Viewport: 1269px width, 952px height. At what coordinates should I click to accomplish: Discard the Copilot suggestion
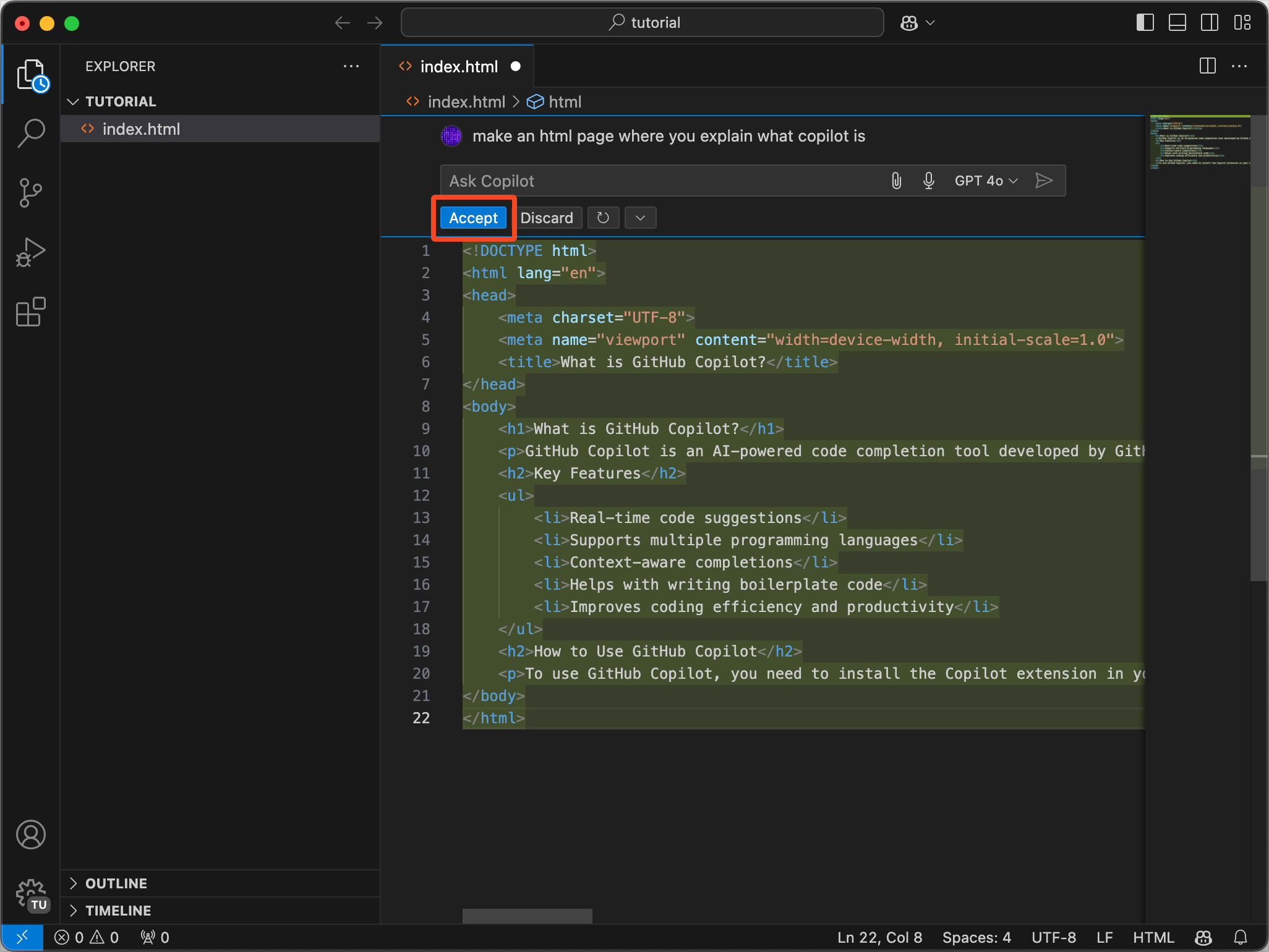point(547,218)
